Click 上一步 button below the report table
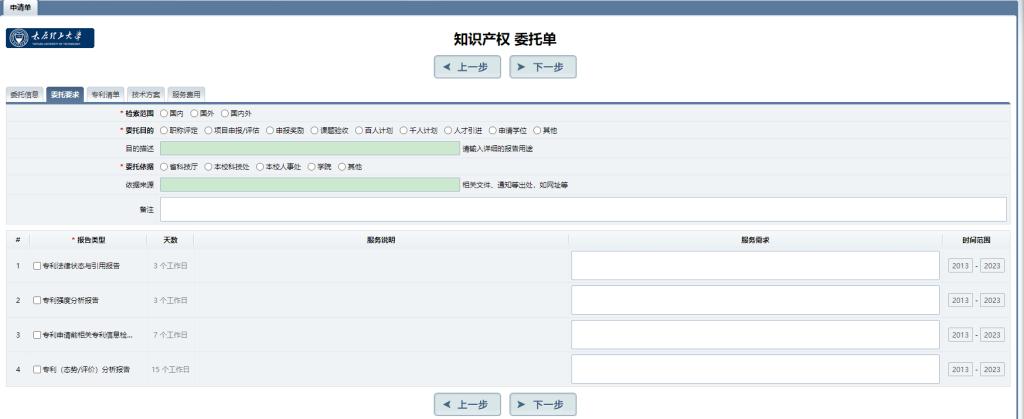 click(466, 404)
